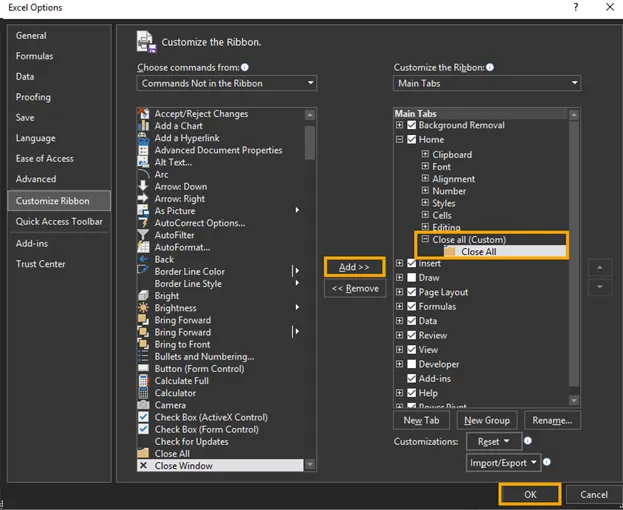Select Advanced Document Properties icon

(x=143, y=150)
